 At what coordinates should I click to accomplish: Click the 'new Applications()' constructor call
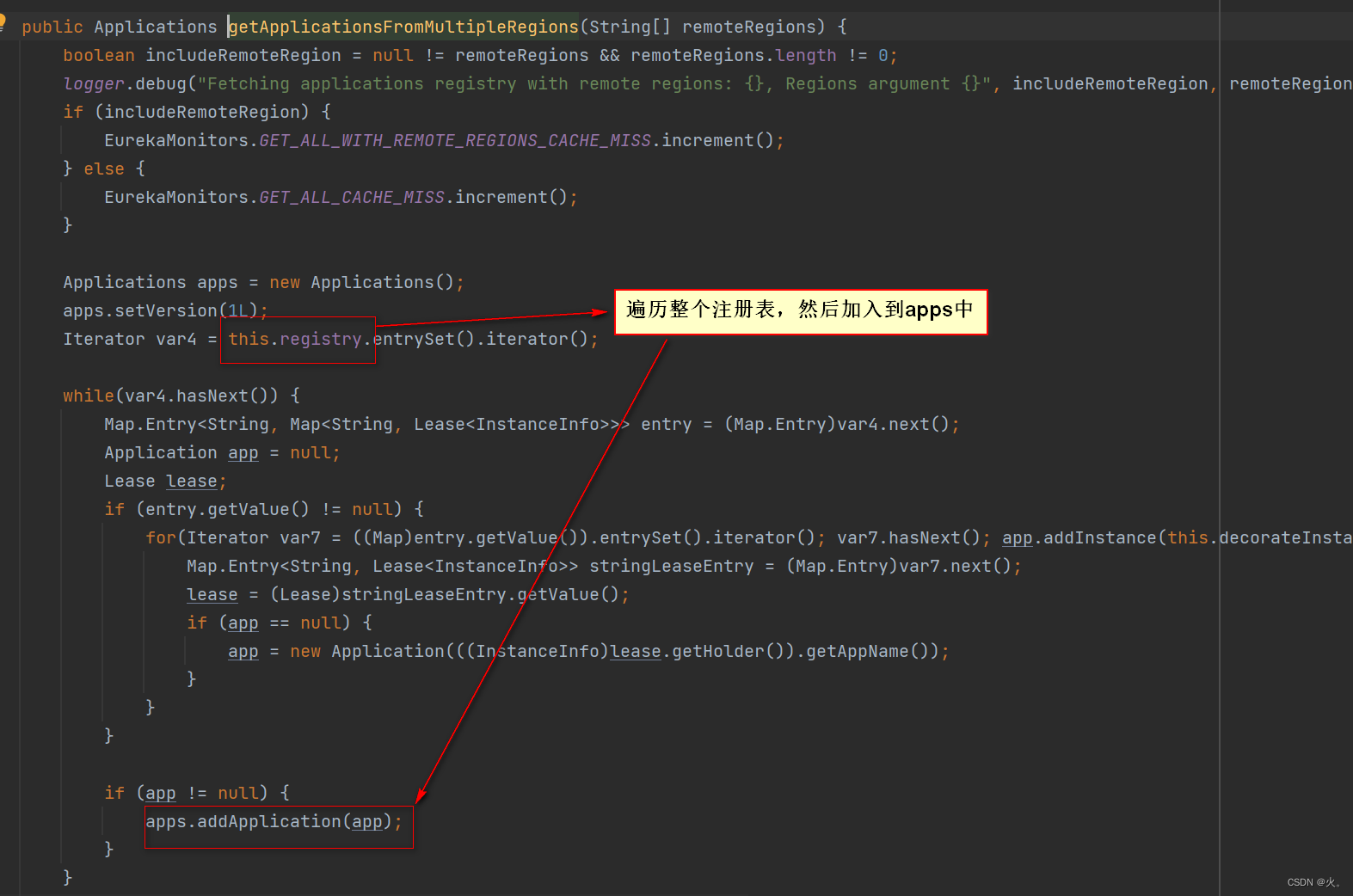(362, 282)
